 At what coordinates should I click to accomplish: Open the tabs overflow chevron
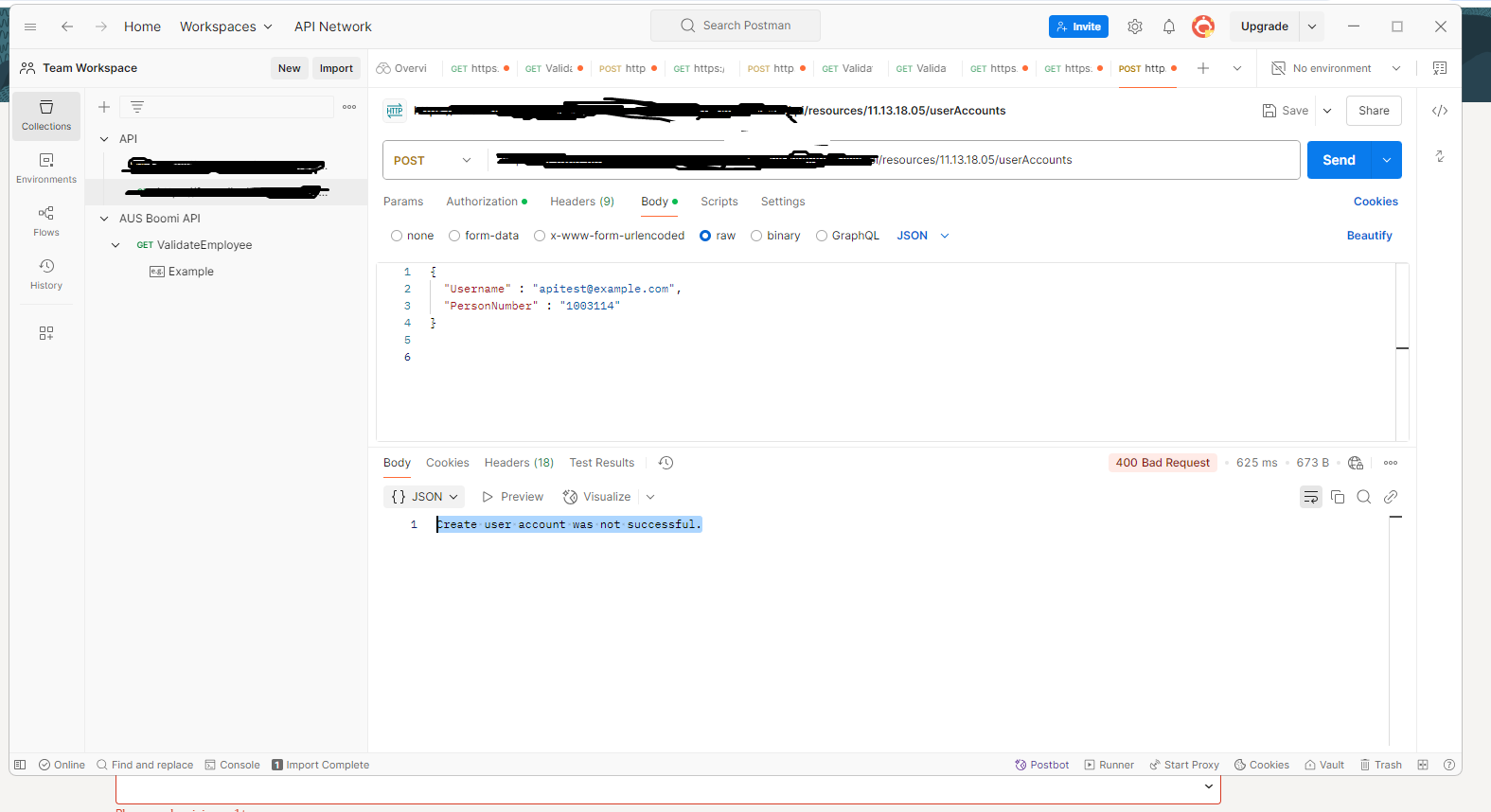pyautogui.click(x=1237, y=68)
